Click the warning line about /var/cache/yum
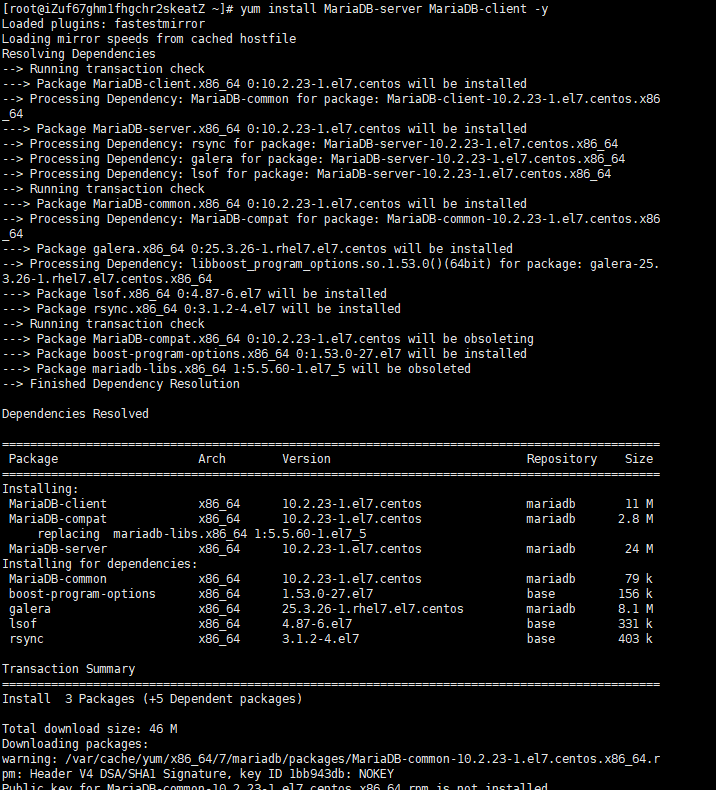 pos(331,759)
